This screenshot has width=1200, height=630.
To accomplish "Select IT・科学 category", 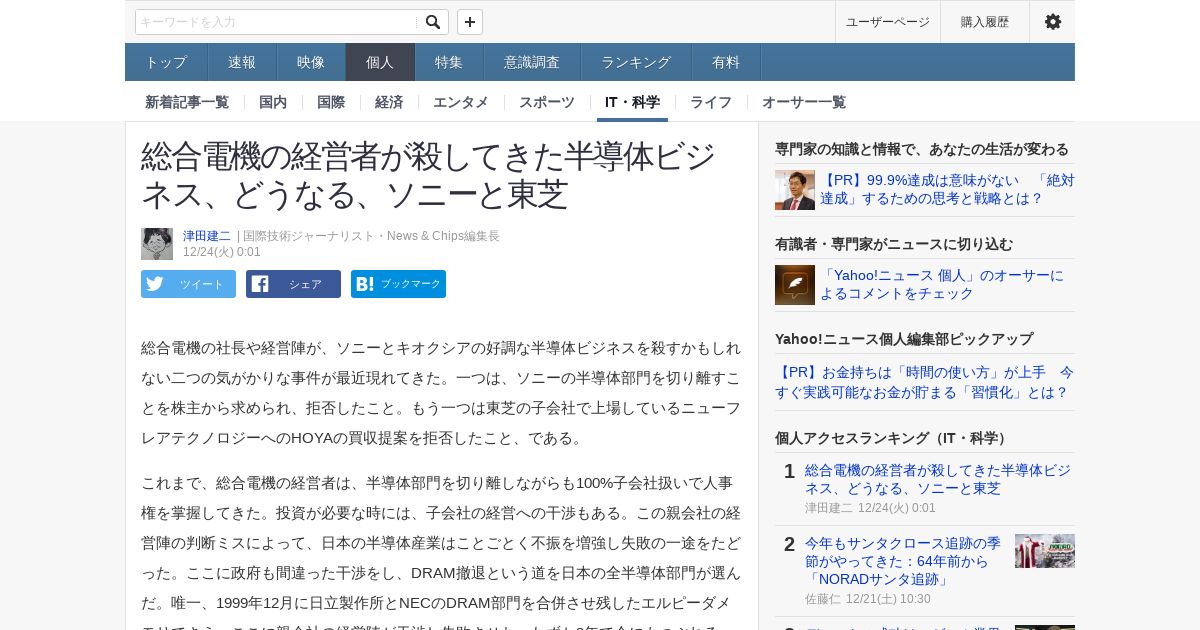I will click(632, 102).
